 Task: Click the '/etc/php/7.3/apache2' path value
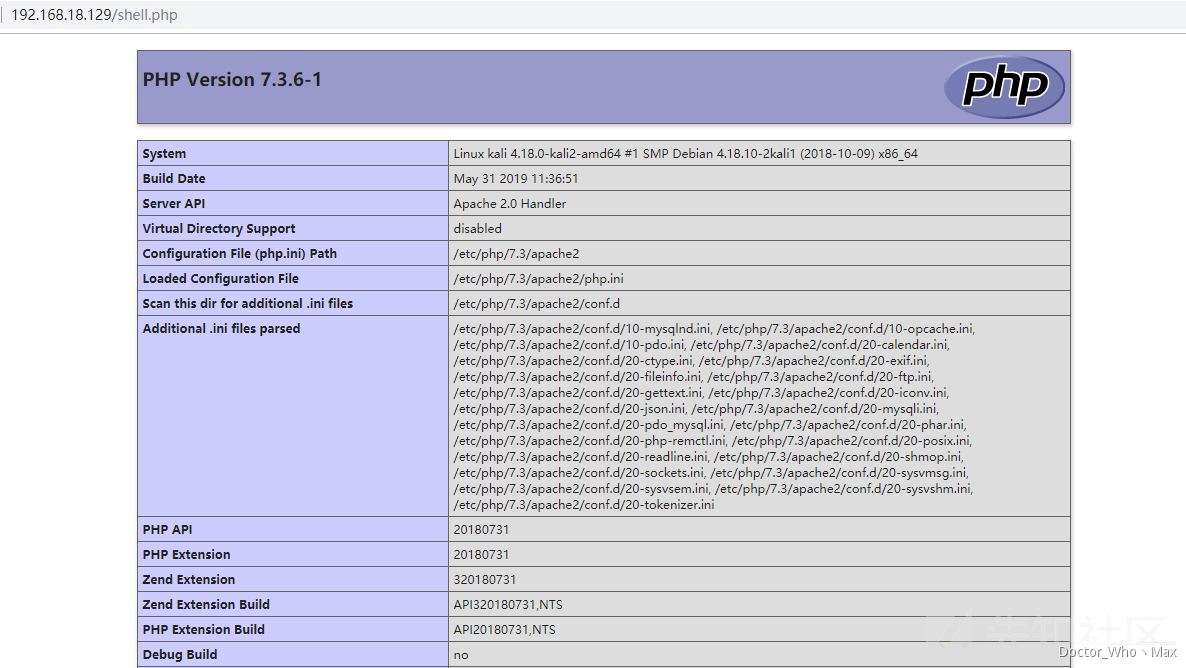coord(517,253)
